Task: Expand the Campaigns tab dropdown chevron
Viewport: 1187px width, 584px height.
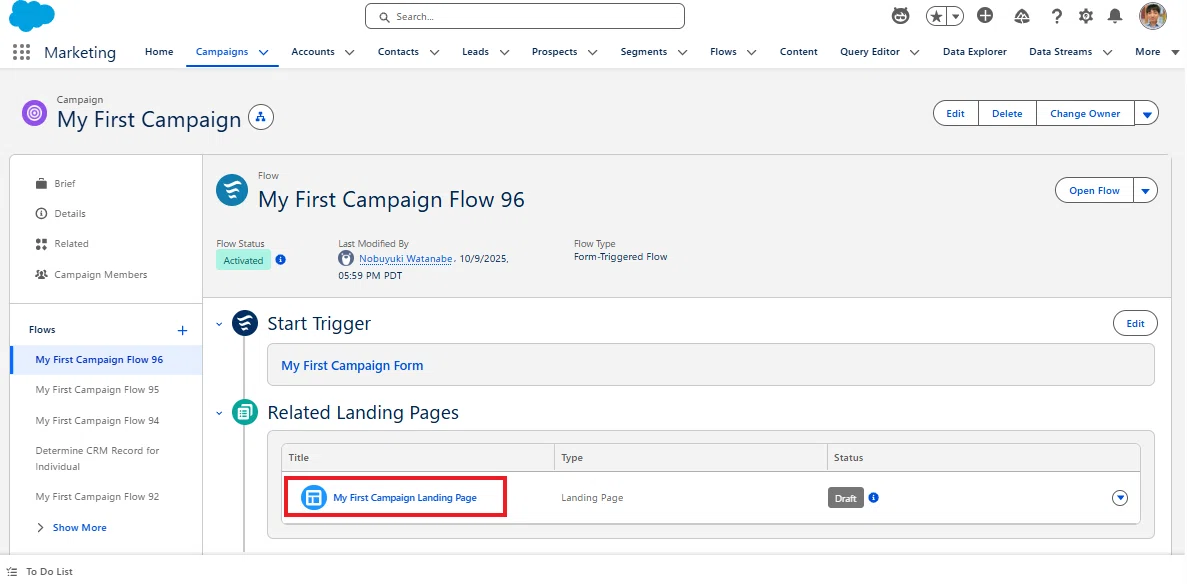Action: (x=263, y=52)
